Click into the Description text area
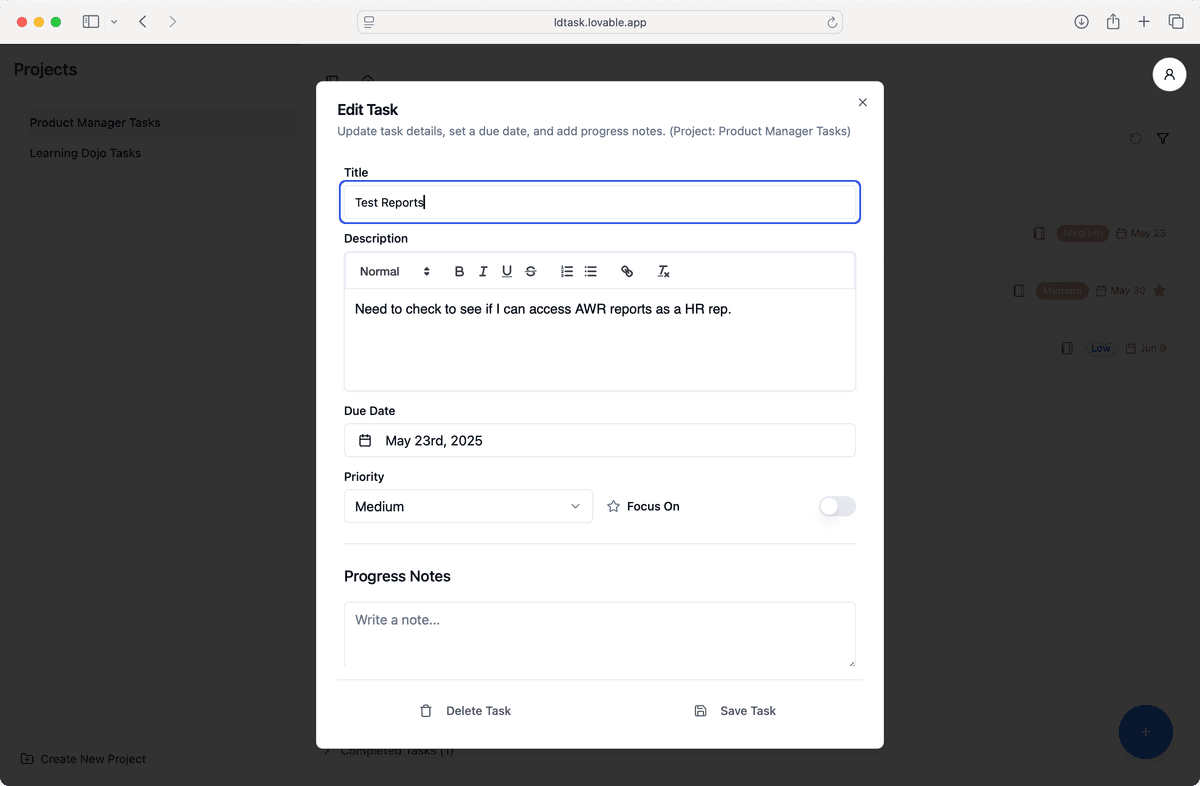The width and height of the screenshot is (1200, 786). pos(600,340)
